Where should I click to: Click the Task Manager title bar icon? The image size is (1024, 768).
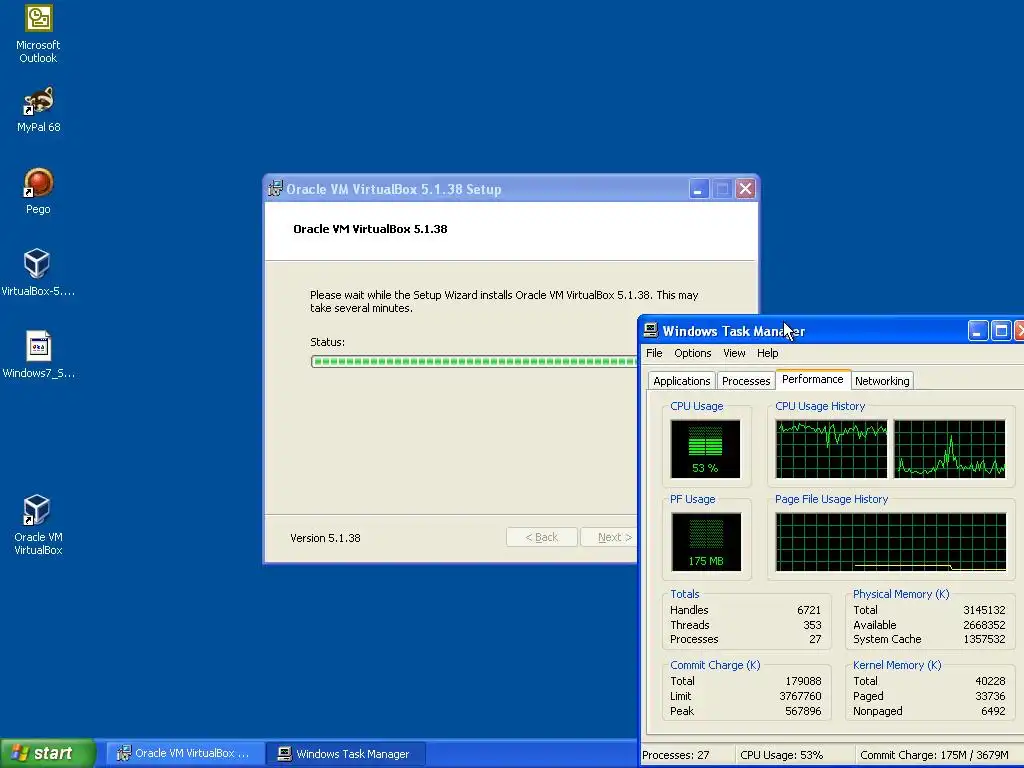[x=651, y=330]
